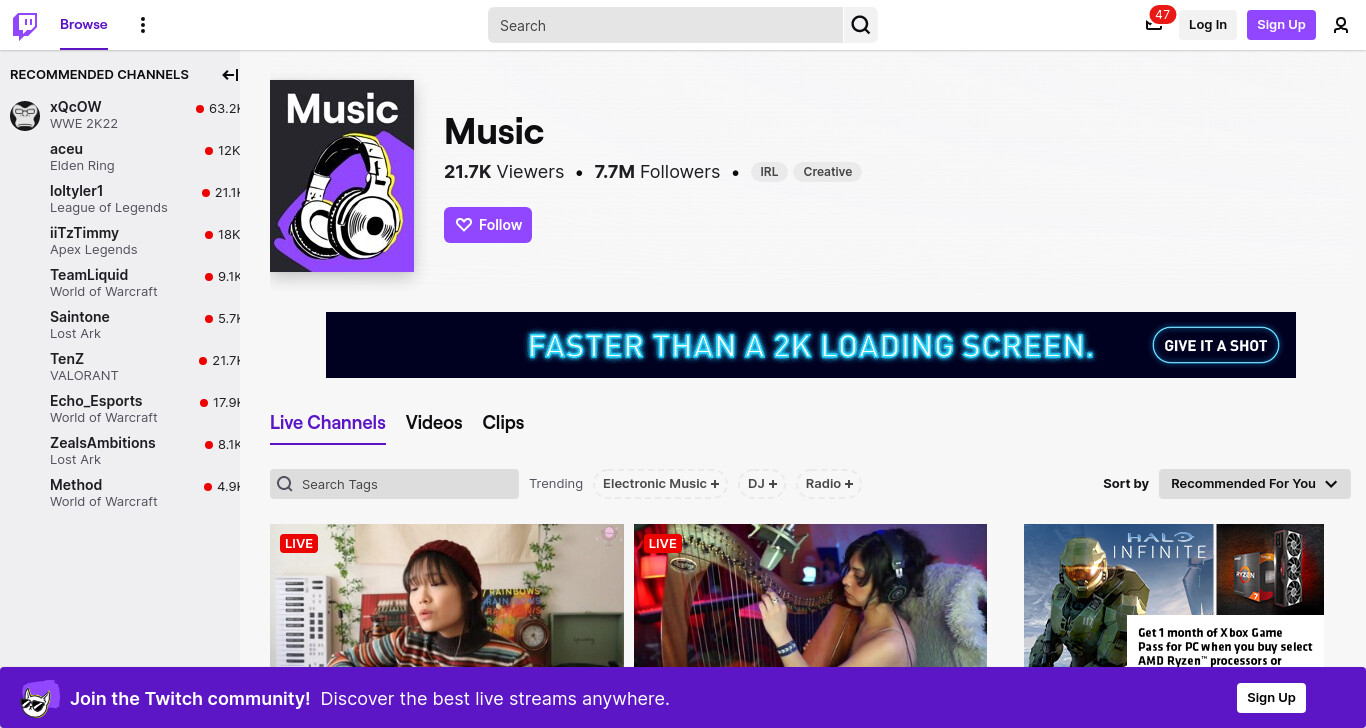Open live stream thumbnail with girl in red beanie
This screenshot has width=1366, height=728.
[447, 596]
